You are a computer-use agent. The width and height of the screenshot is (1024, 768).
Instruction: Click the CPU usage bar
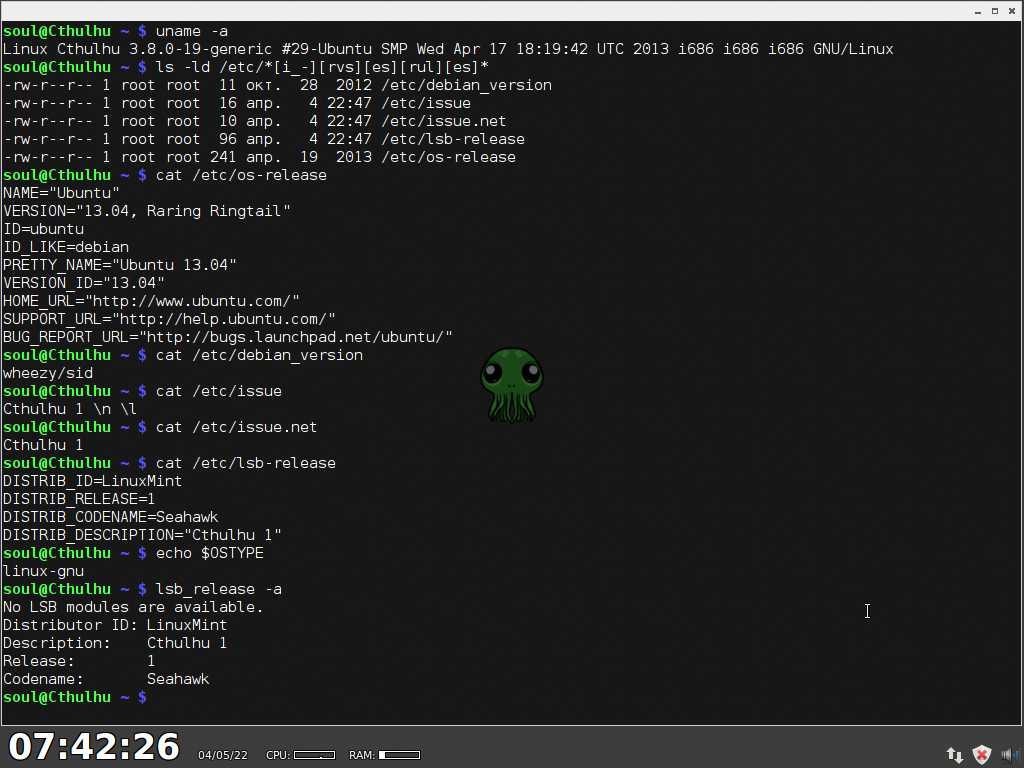314,755
